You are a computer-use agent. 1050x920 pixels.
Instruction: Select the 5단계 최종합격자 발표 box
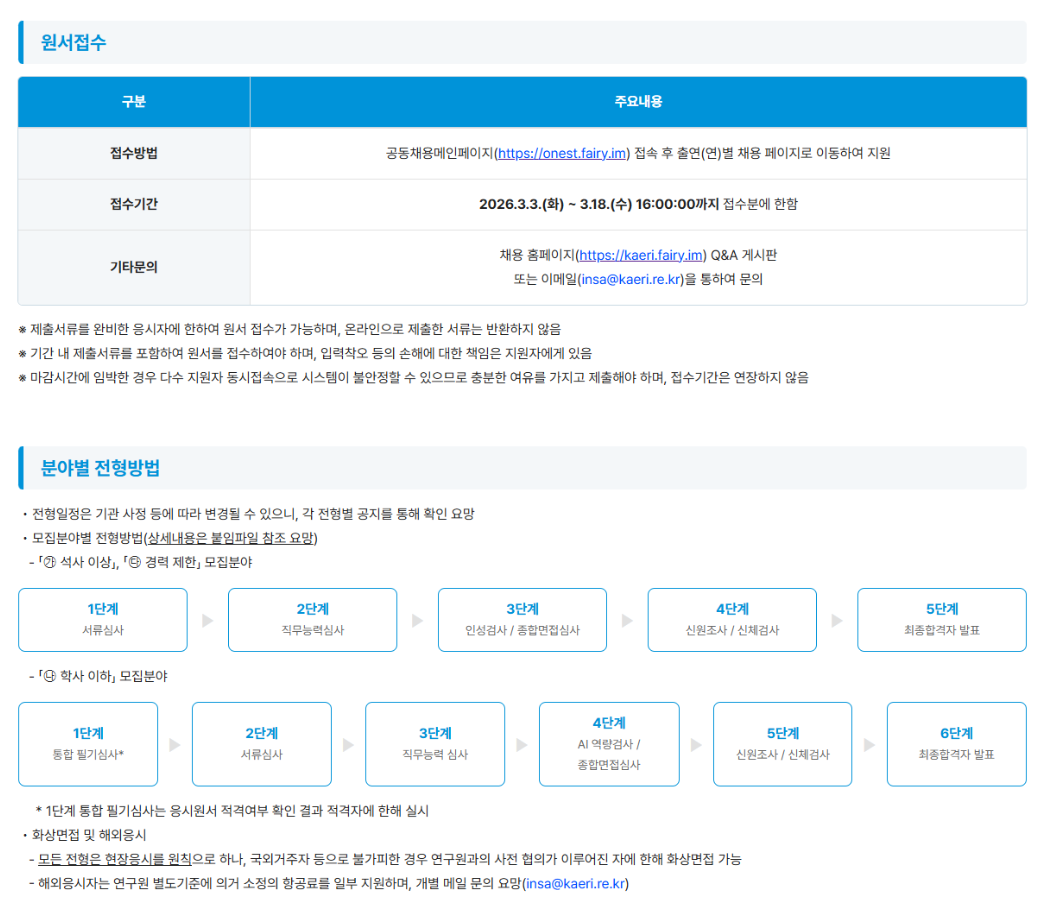click(941, 619)
